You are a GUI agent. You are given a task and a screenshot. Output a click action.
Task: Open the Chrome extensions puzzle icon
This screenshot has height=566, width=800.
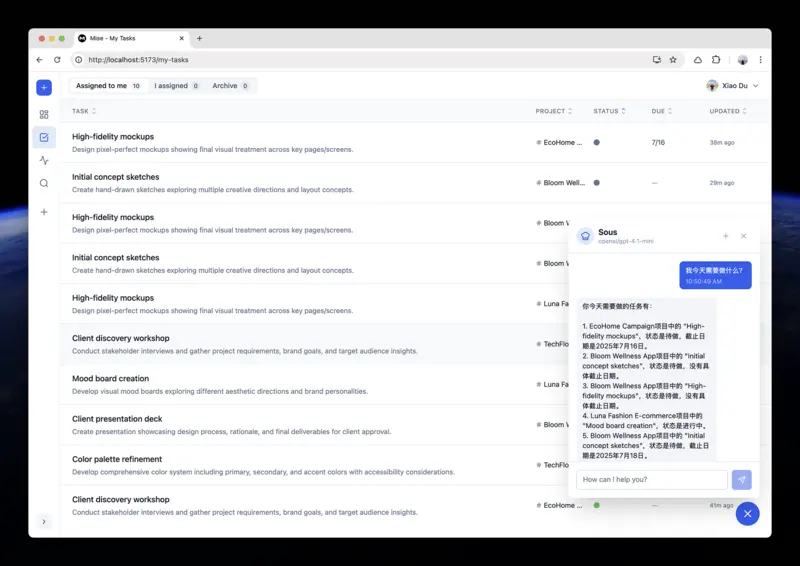click(716, 60)
